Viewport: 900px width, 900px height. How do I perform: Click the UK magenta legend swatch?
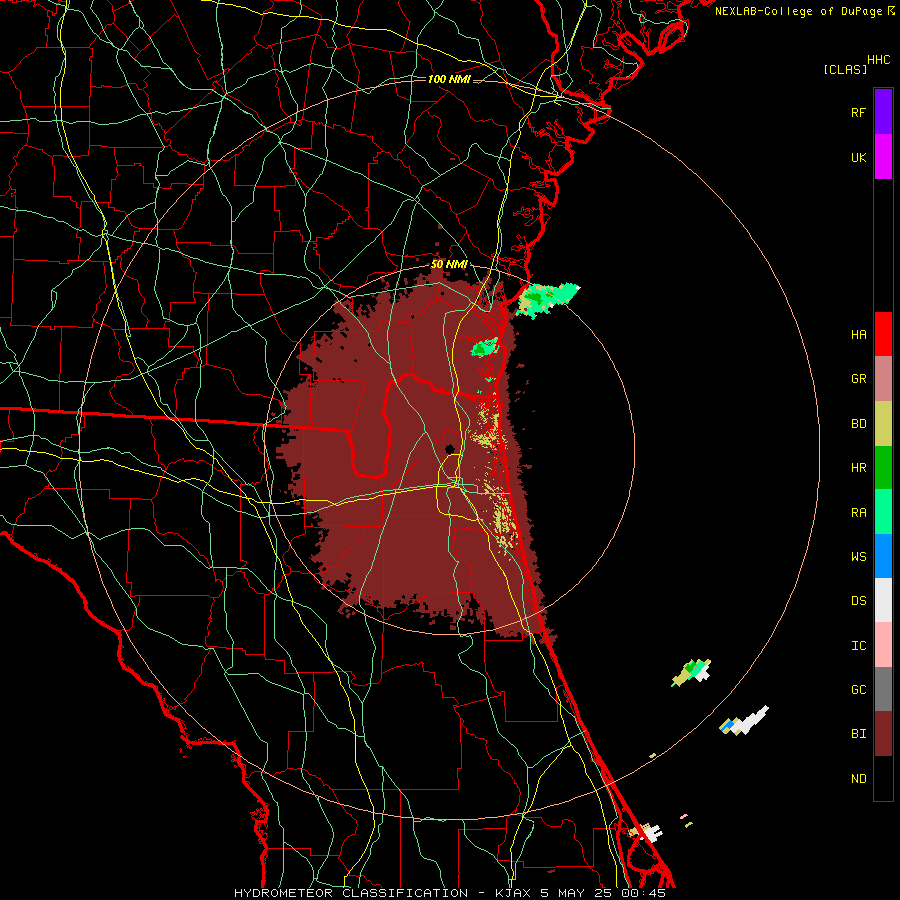[x=883, y=157]
